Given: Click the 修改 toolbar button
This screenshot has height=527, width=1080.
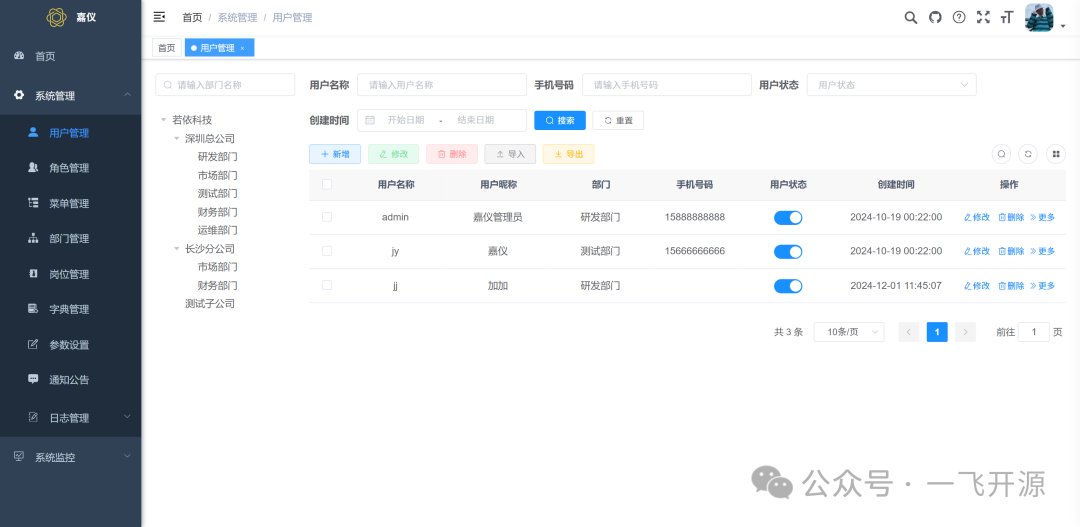Looking at the screenshot, I should (x=393, y=154).
